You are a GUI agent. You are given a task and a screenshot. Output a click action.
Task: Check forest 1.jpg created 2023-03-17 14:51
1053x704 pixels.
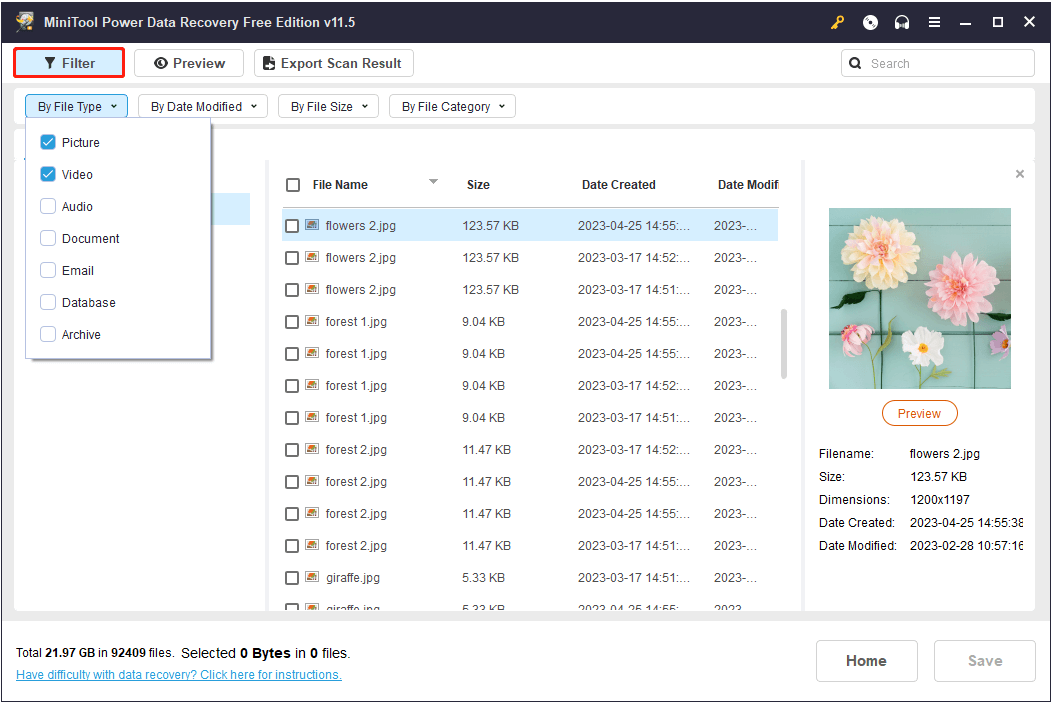(x=291, y=418)
